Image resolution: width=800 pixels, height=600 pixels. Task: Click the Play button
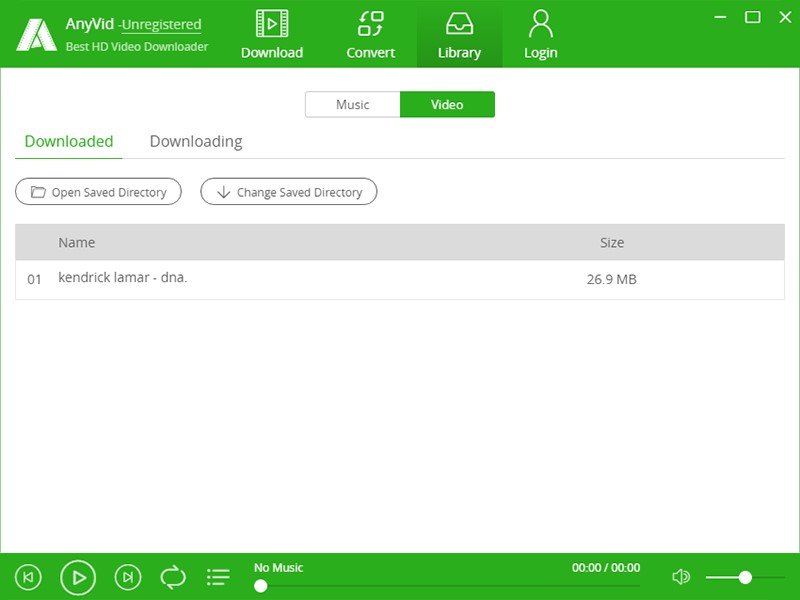78,578
